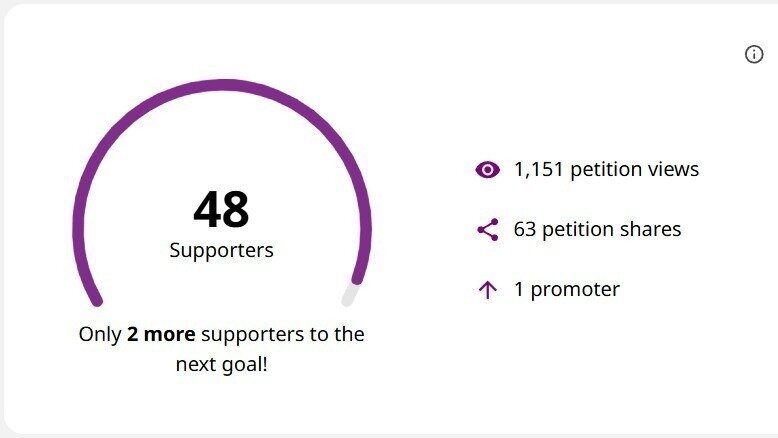Screen dimensions: 778x438
Task: Click the "1,151" views number
Action: [x=538, y=170]
